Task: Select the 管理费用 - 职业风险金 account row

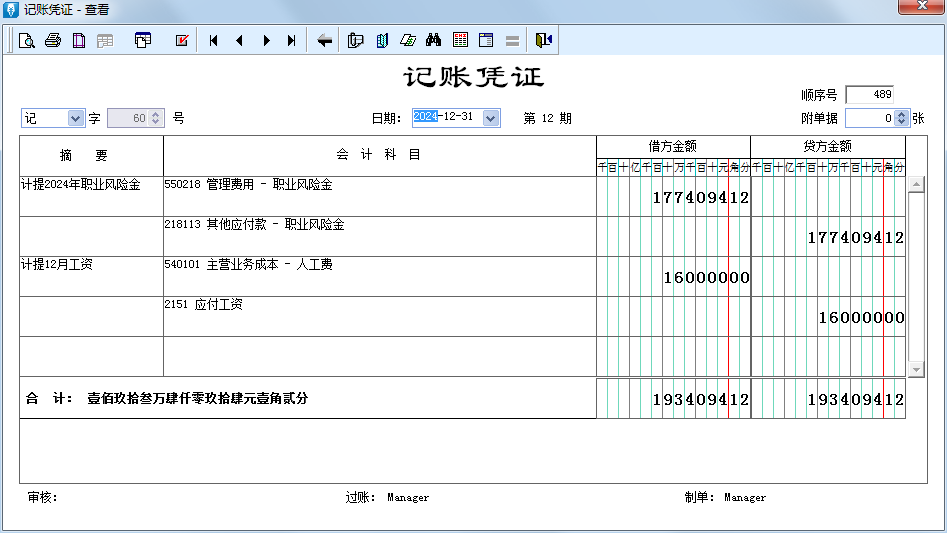Action: tap(379, 196)
